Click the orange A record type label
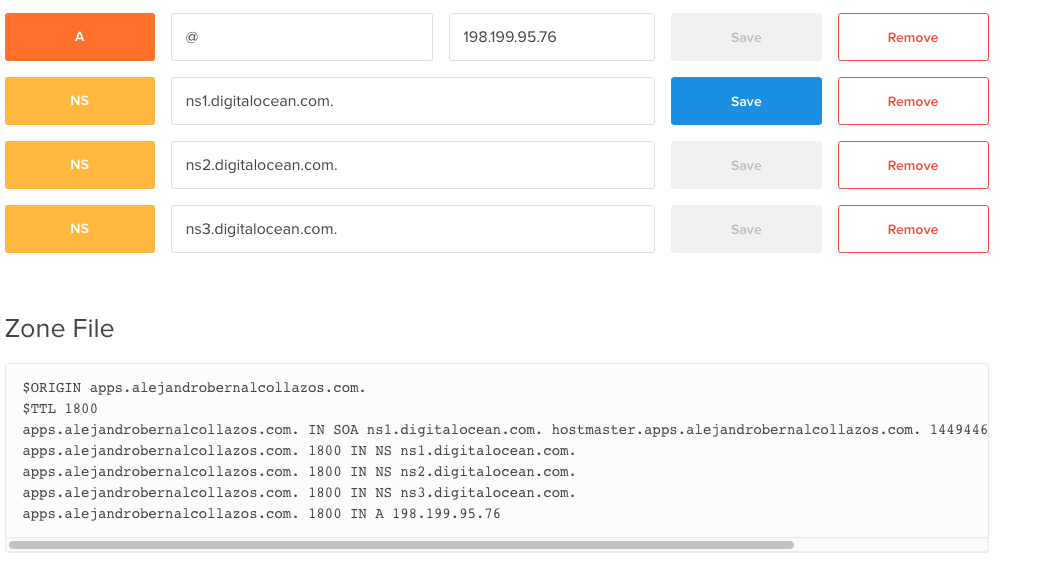 (x=80, y=37)
